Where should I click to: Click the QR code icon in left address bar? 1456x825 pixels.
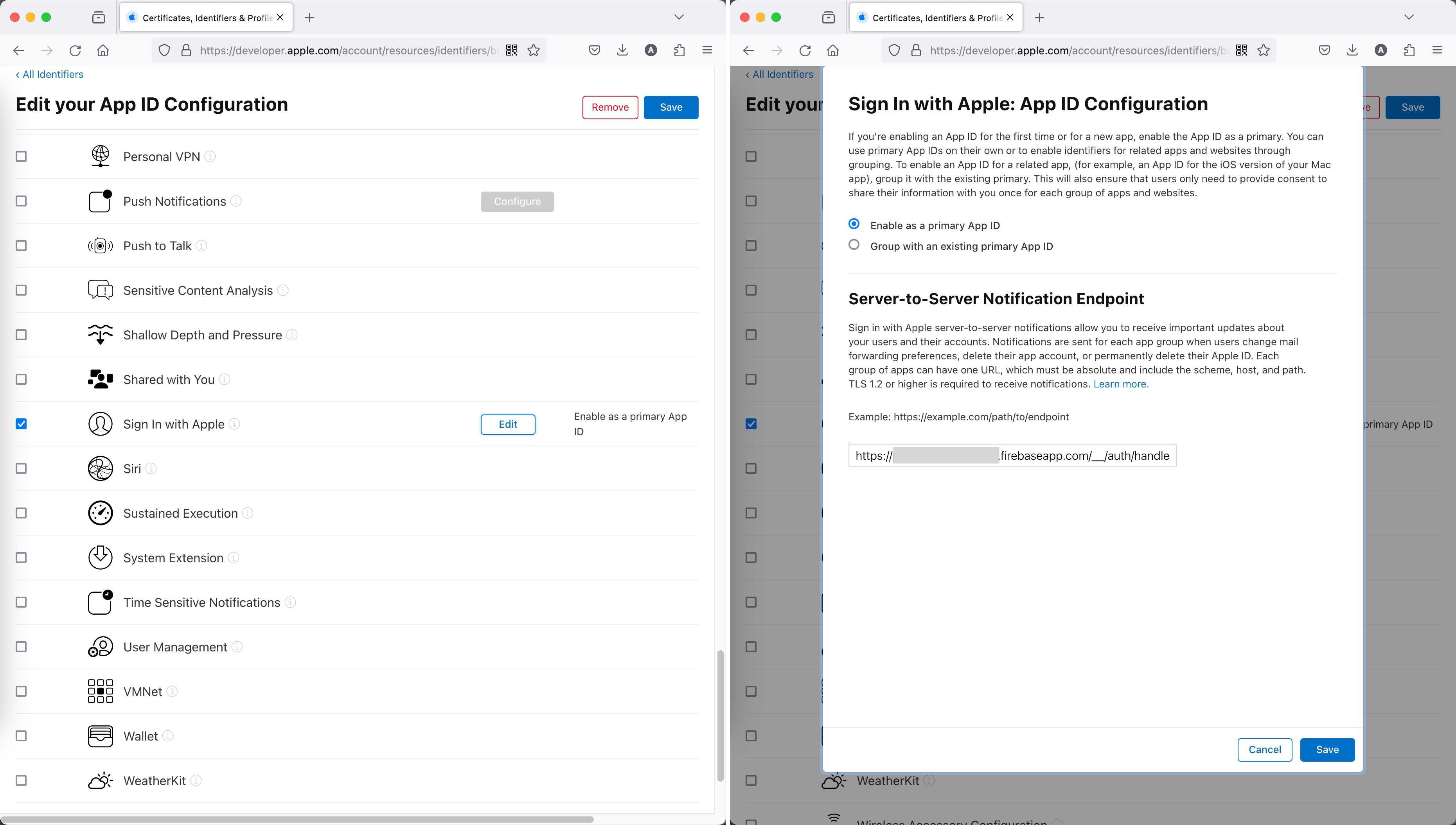click(x=511, y=50)
